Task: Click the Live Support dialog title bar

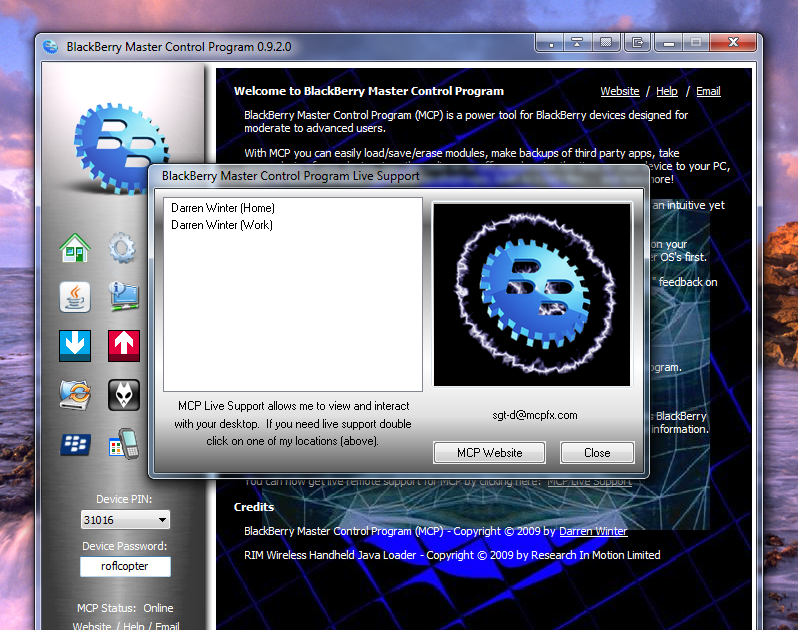Action: click(x=398, y=176)
